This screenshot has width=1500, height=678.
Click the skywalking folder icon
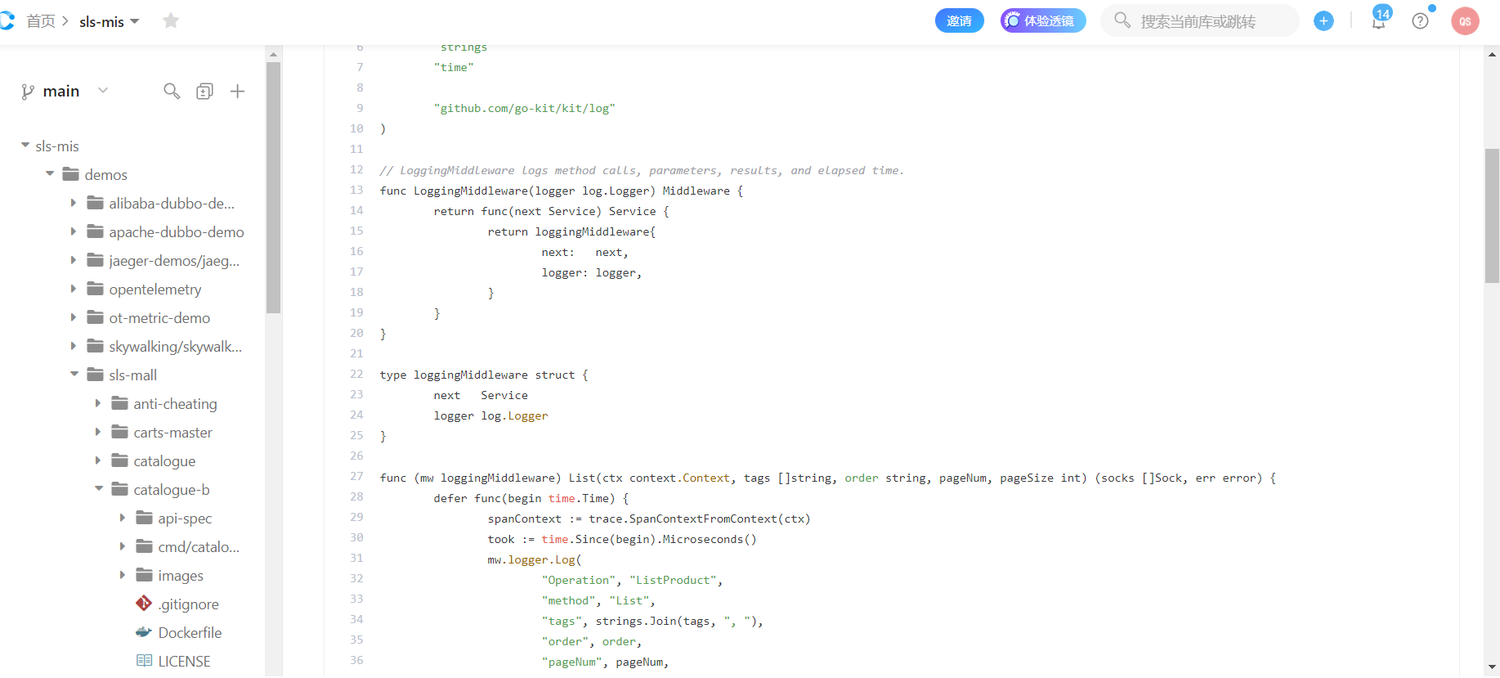(x=95, y=346)
